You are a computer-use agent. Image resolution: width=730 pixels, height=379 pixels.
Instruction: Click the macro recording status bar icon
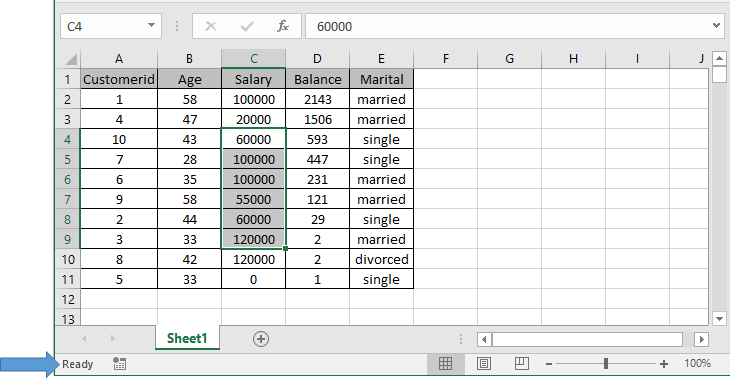tap(120, 364)
